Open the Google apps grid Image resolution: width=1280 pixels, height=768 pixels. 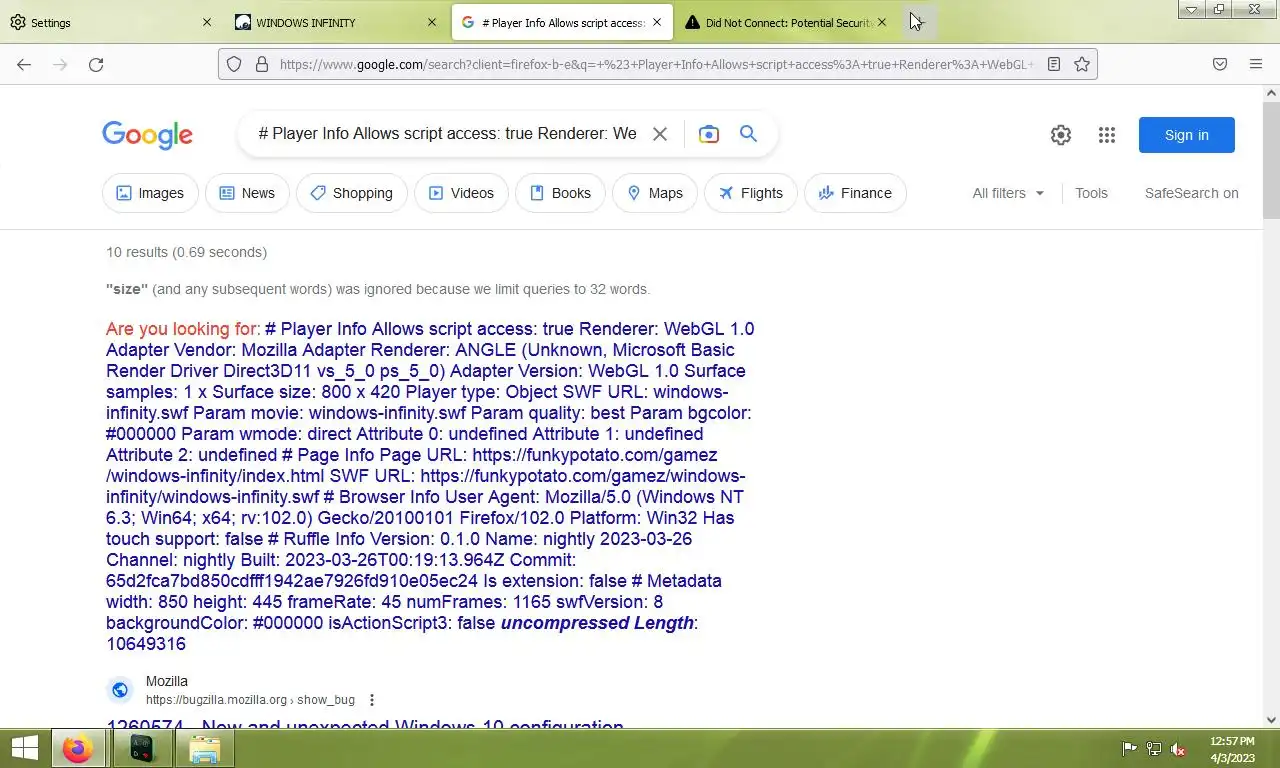1107,135
